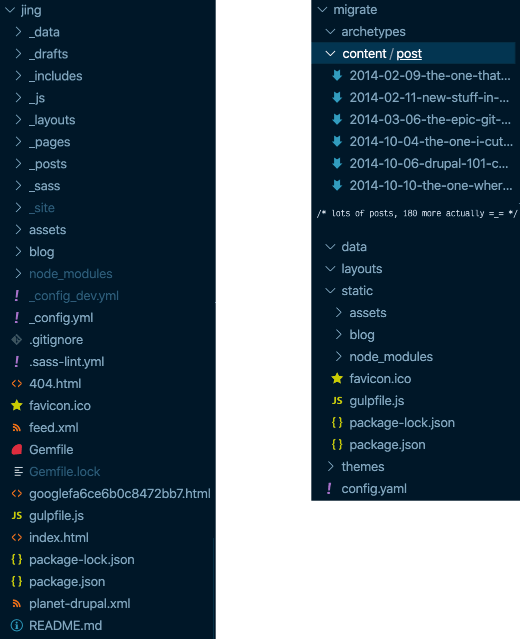Click the info icon beside README.md
The width and height of the screenshot is (520, 639).
[17, 626]
